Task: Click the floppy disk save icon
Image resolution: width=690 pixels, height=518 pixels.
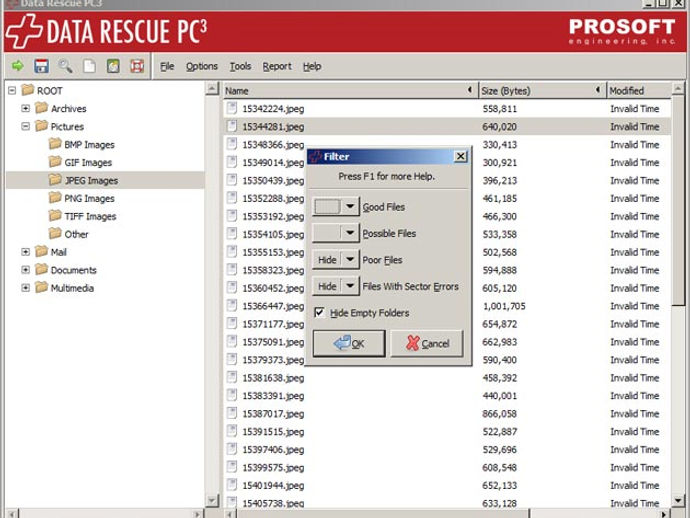Action: point(41,66)
